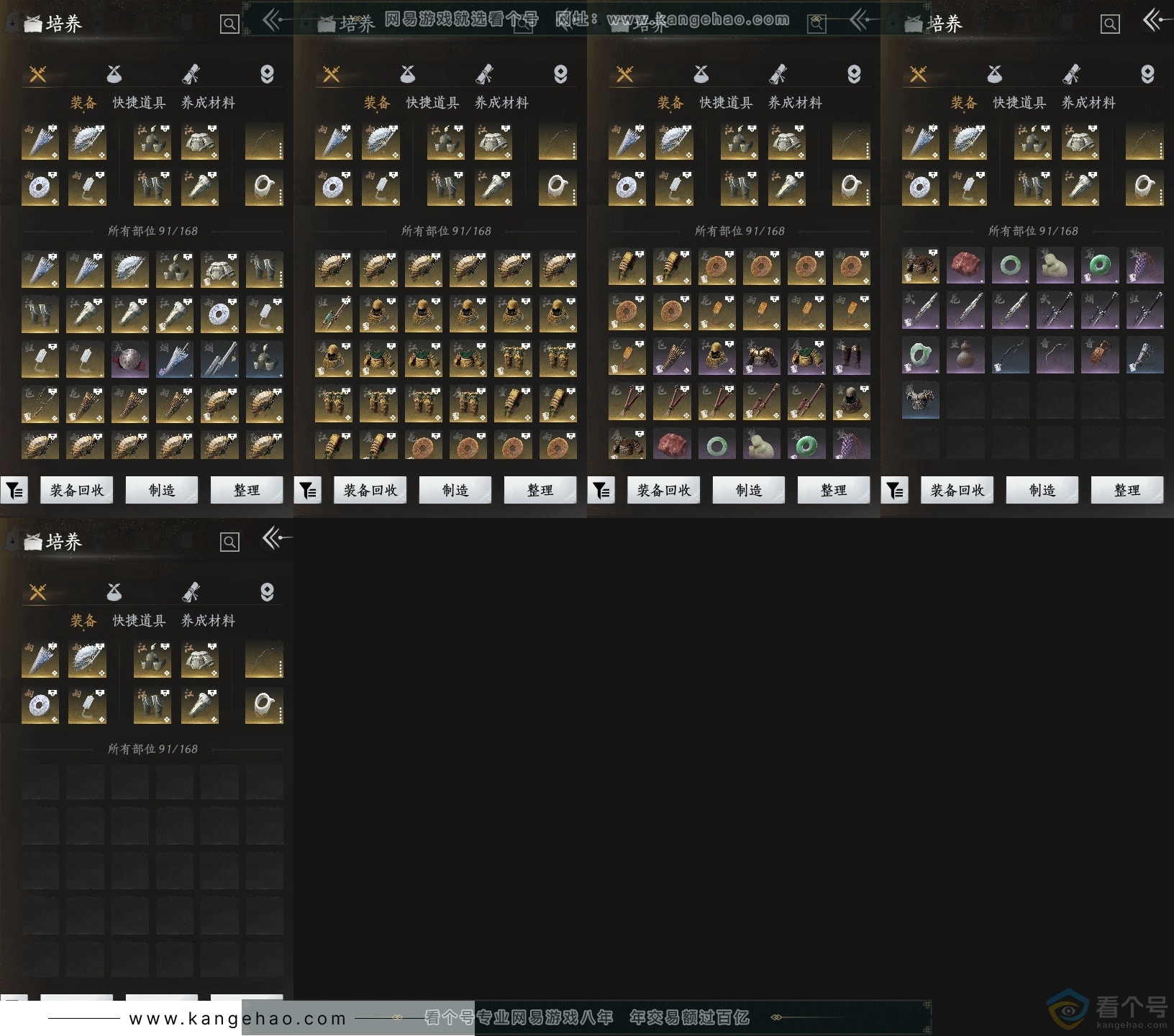Open search in the bottom-left 培养 panel
This screenshot has width=1174, height=1036.
(x=229, y=542)
